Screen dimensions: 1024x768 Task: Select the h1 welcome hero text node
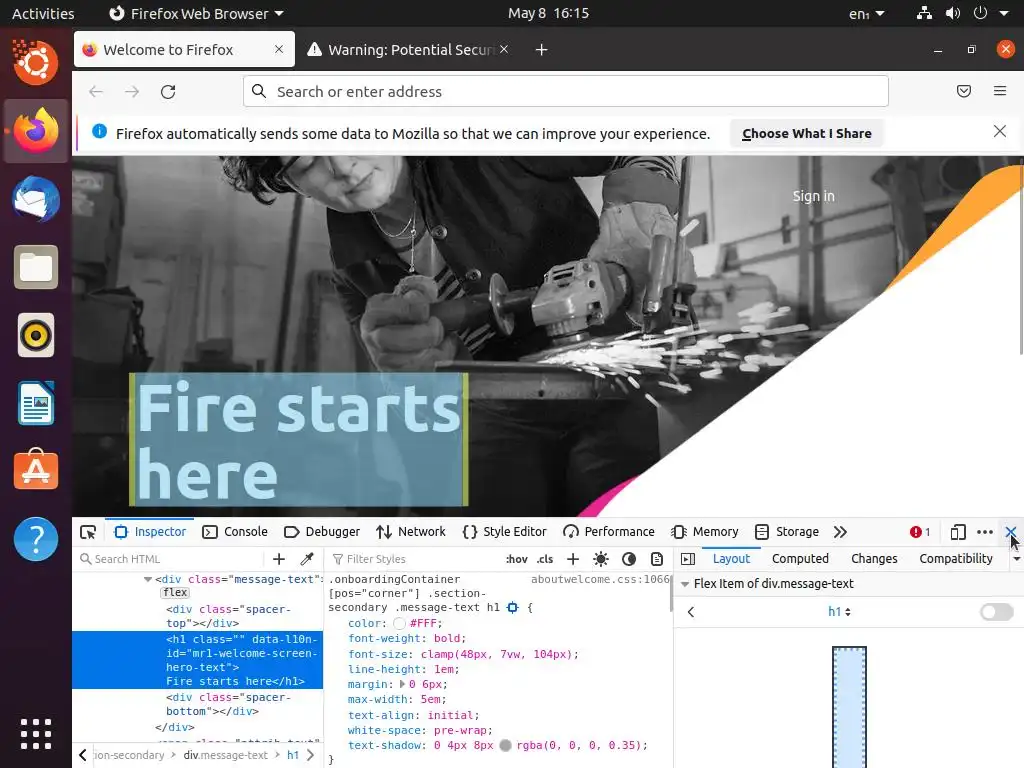(x=197, y=660)
